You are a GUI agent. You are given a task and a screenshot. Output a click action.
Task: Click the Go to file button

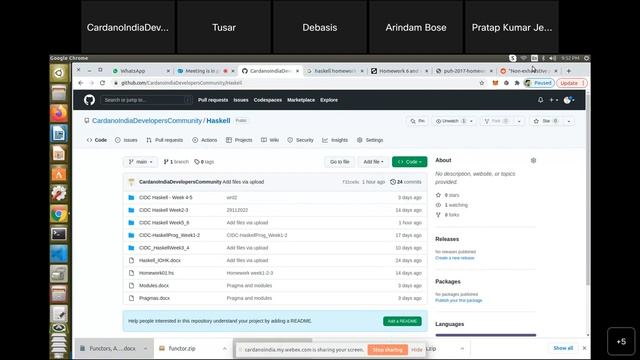340,162
